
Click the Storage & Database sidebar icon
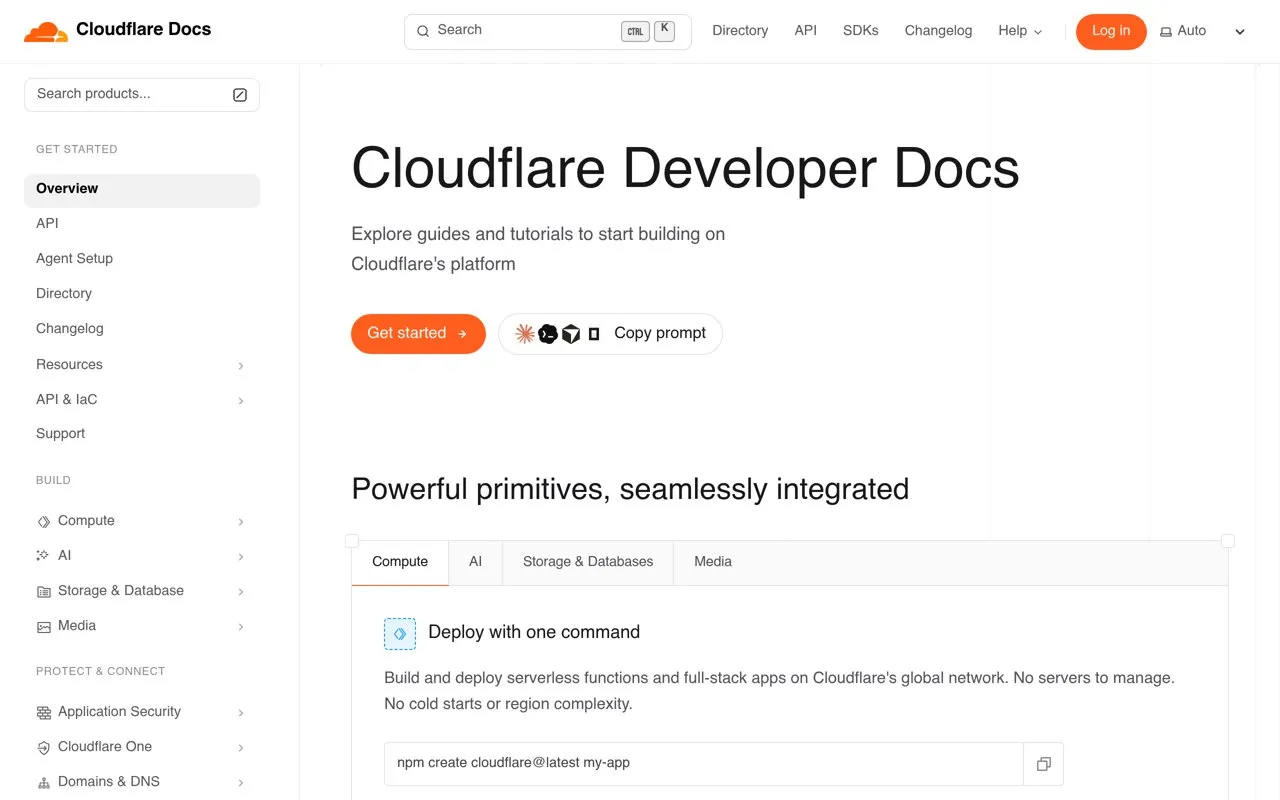43,591
